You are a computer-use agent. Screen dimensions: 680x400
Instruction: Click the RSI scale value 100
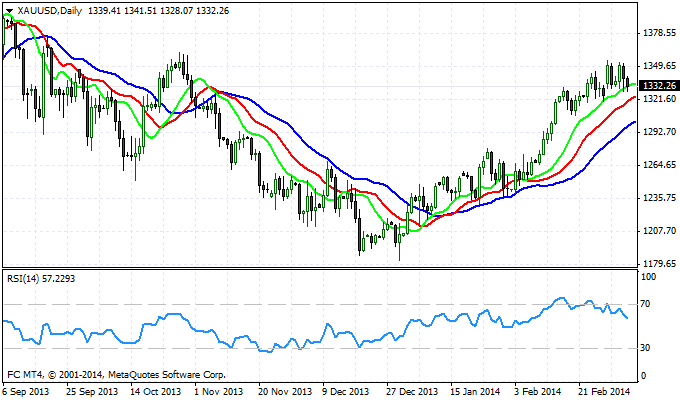649,277
